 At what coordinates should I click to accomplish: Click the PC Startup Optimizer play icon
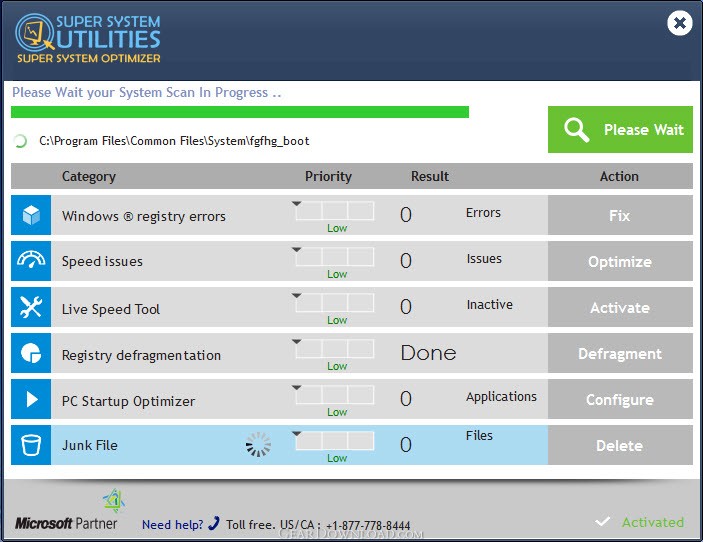click(31, 400)
